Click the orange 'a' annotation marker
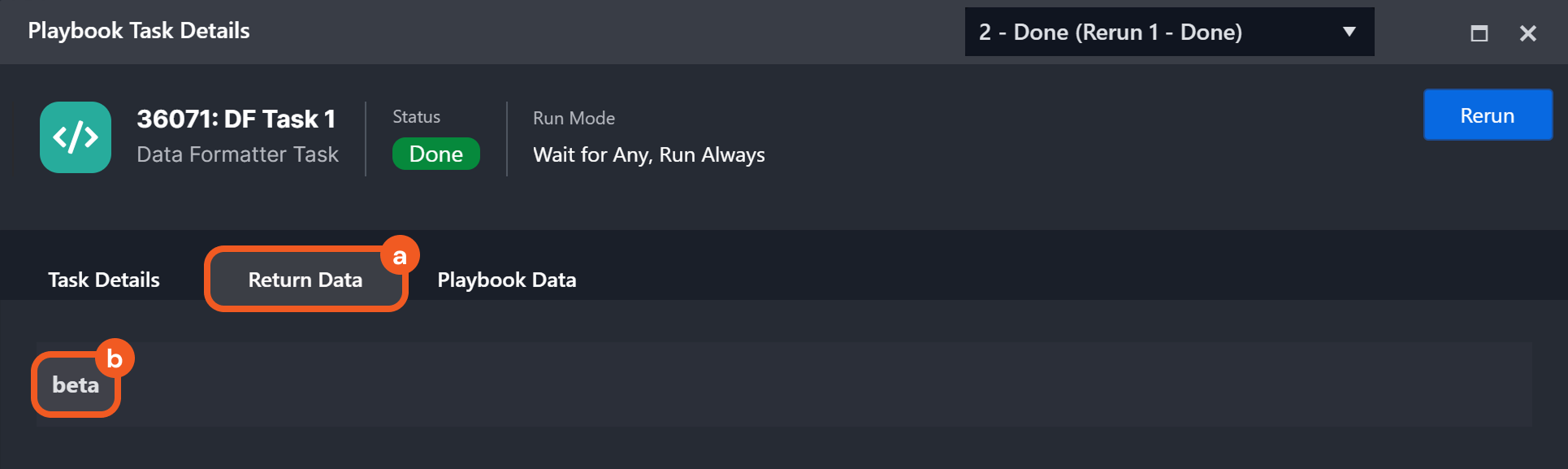 (x=400, y=256)
